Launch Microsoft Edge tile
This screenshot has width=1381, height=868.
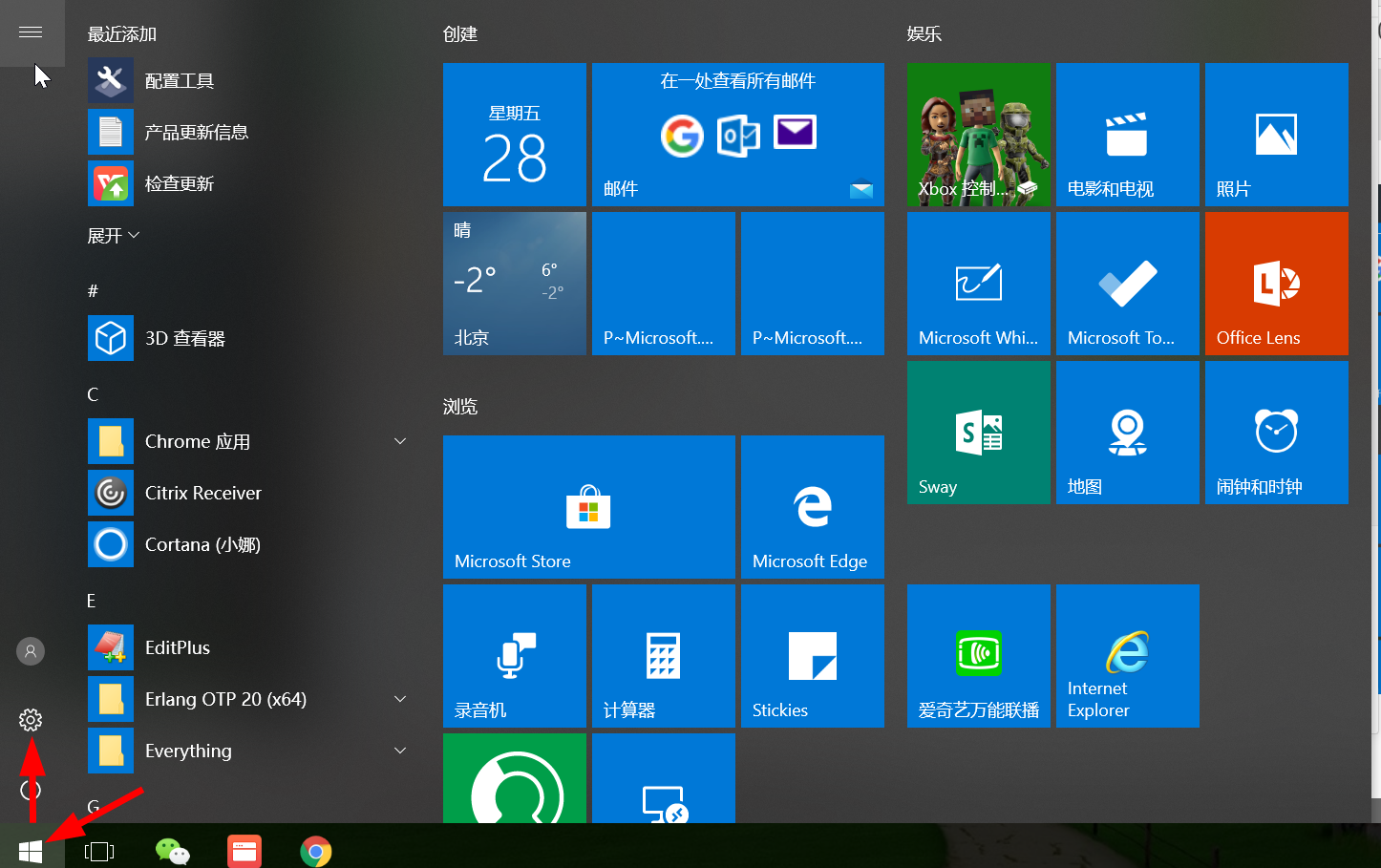click(813, 507)
